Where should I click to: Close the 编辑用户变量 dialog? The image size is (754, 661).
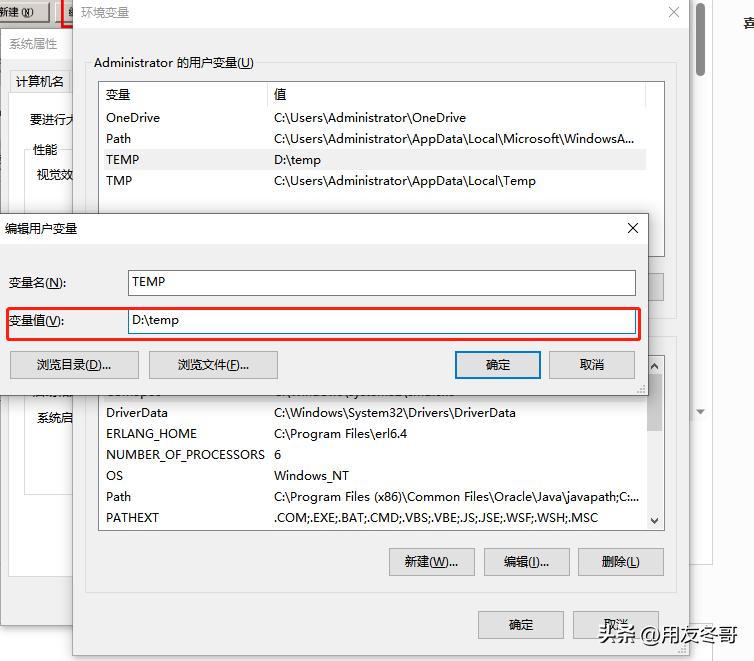pos(633,228)
